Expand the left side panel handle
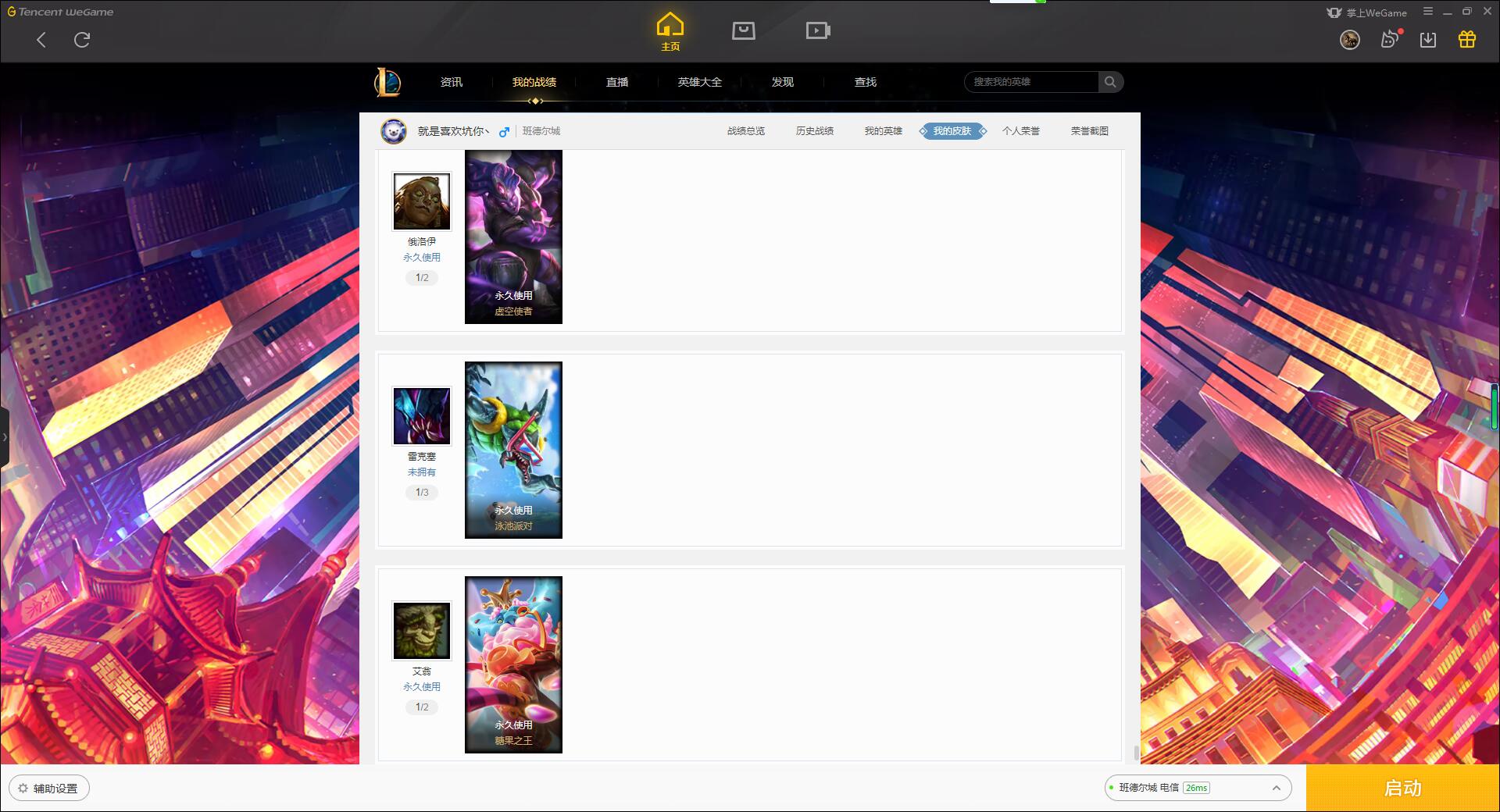The width and height of the screenshot is (1500, 812). [x=5, y=437]
